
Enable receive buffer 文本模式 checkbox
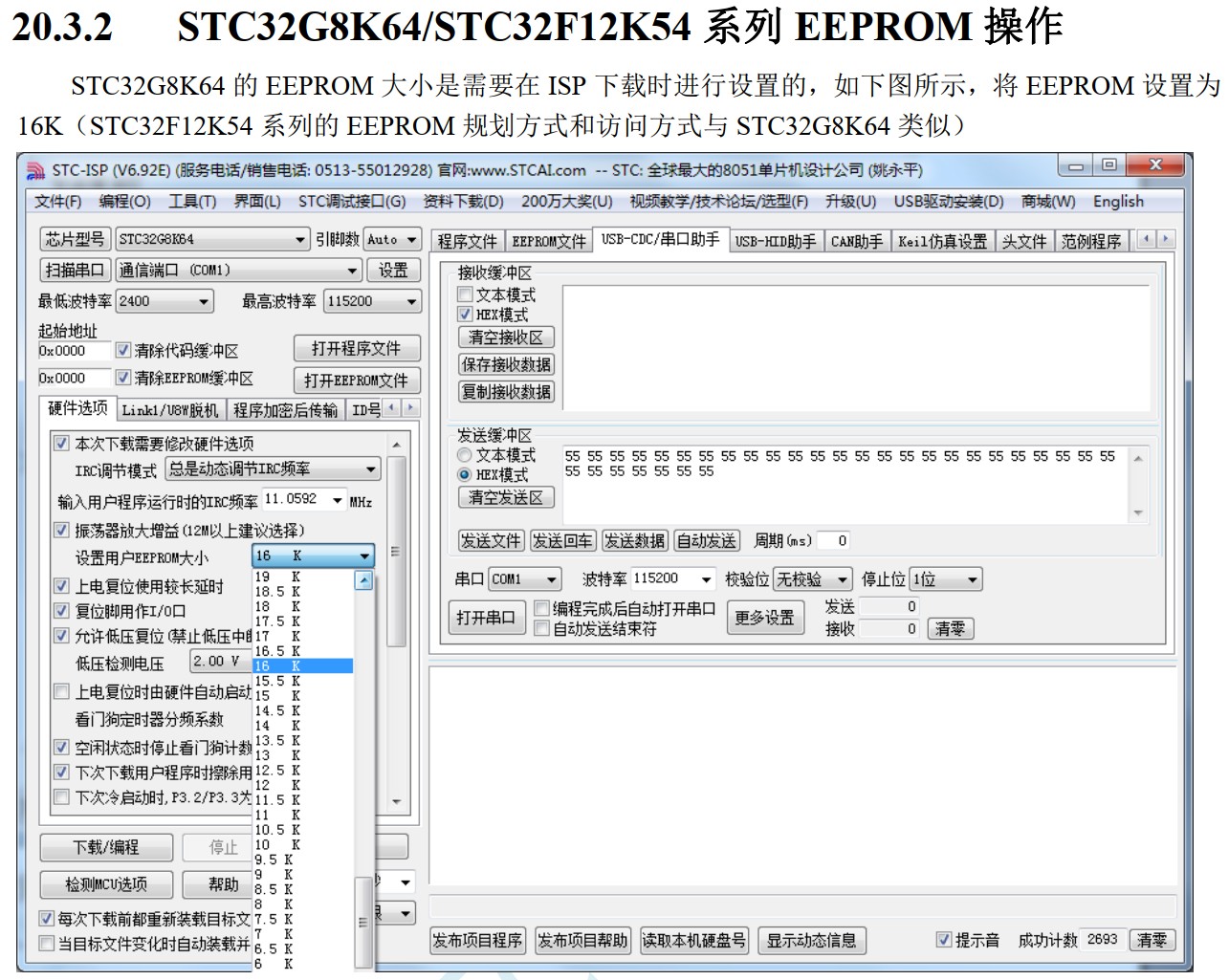click(466, 294)
